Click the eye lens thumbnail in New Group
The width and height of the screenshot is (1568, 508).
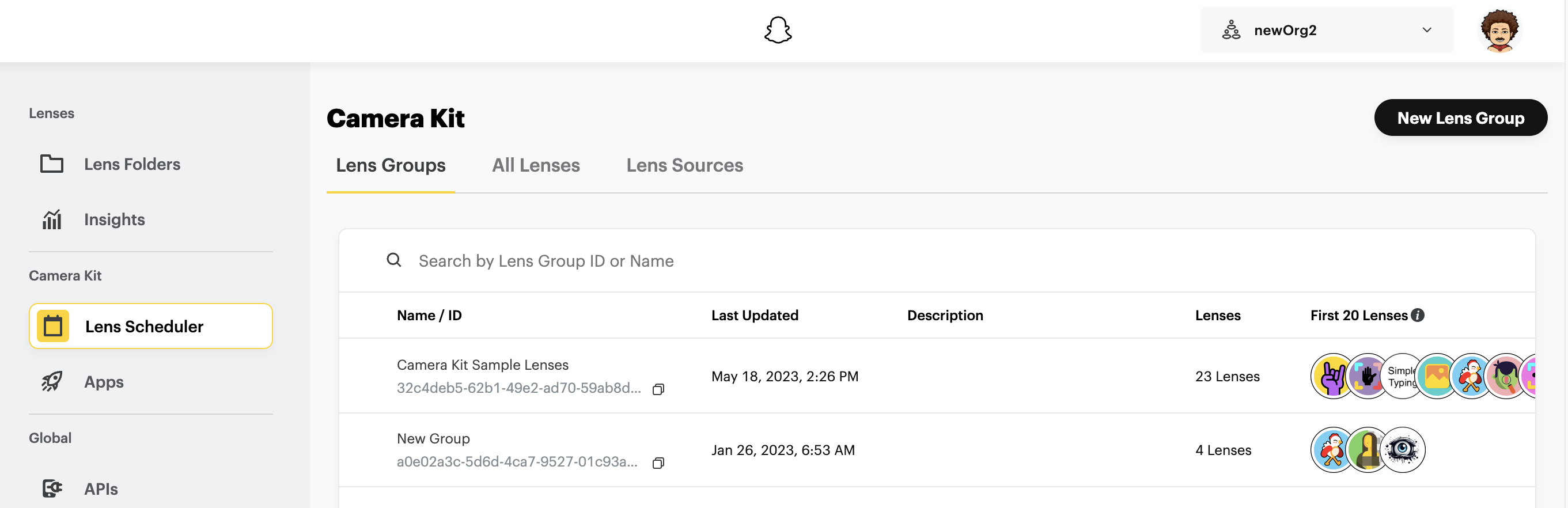[1403, 450]
